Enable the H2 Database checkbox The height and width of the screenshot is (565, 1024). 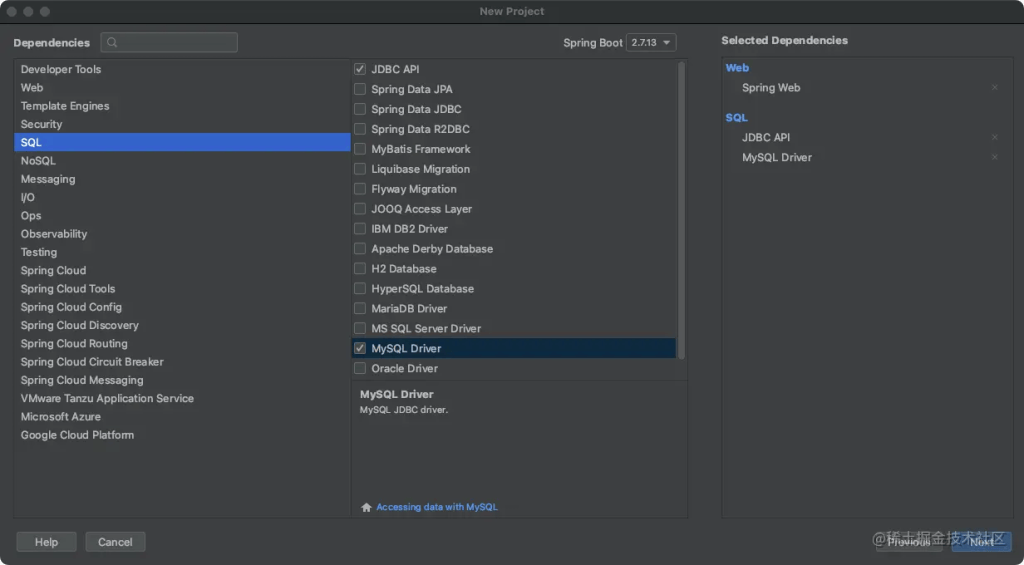[360, 268]
